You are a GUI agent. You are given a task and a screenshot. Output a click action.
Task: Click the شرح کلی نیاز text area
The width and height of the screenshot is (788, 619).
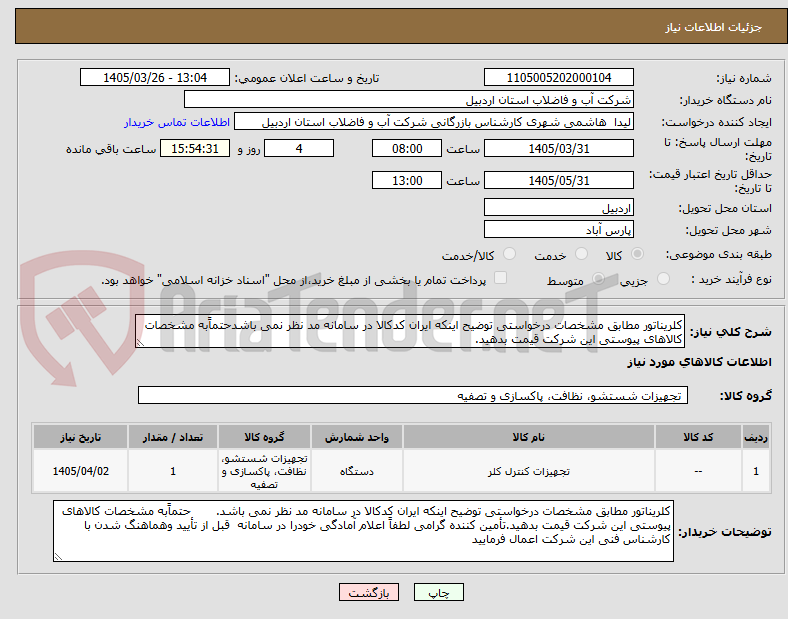[x=410, y=332]
